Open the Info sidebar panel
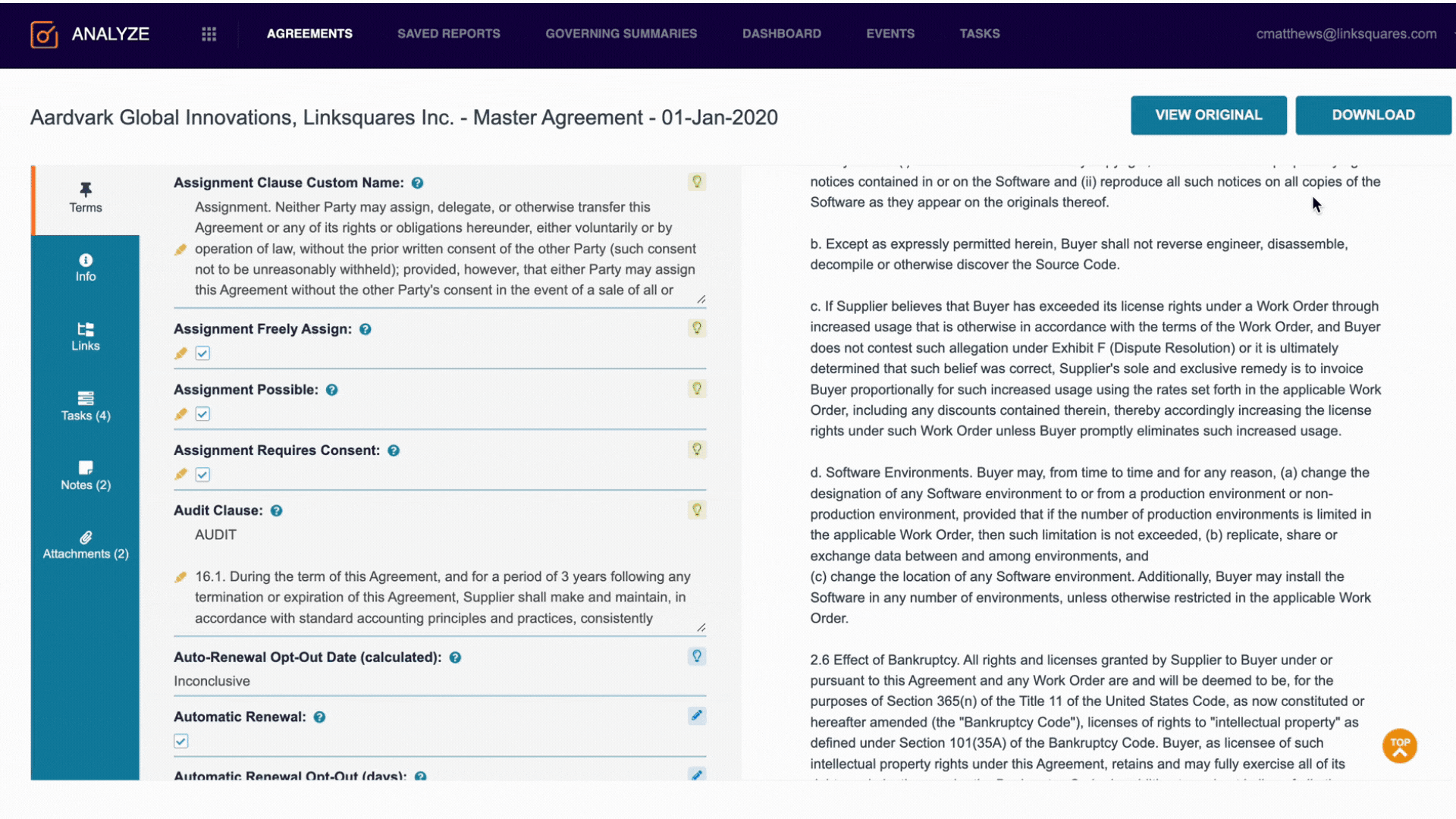This screenshot has width=1456, height=819. [x=86, y=268]
